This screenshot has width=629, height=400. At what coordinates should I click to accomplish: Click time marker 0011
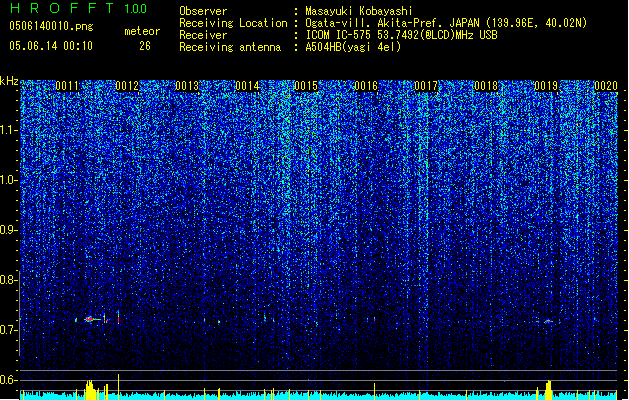67,86
